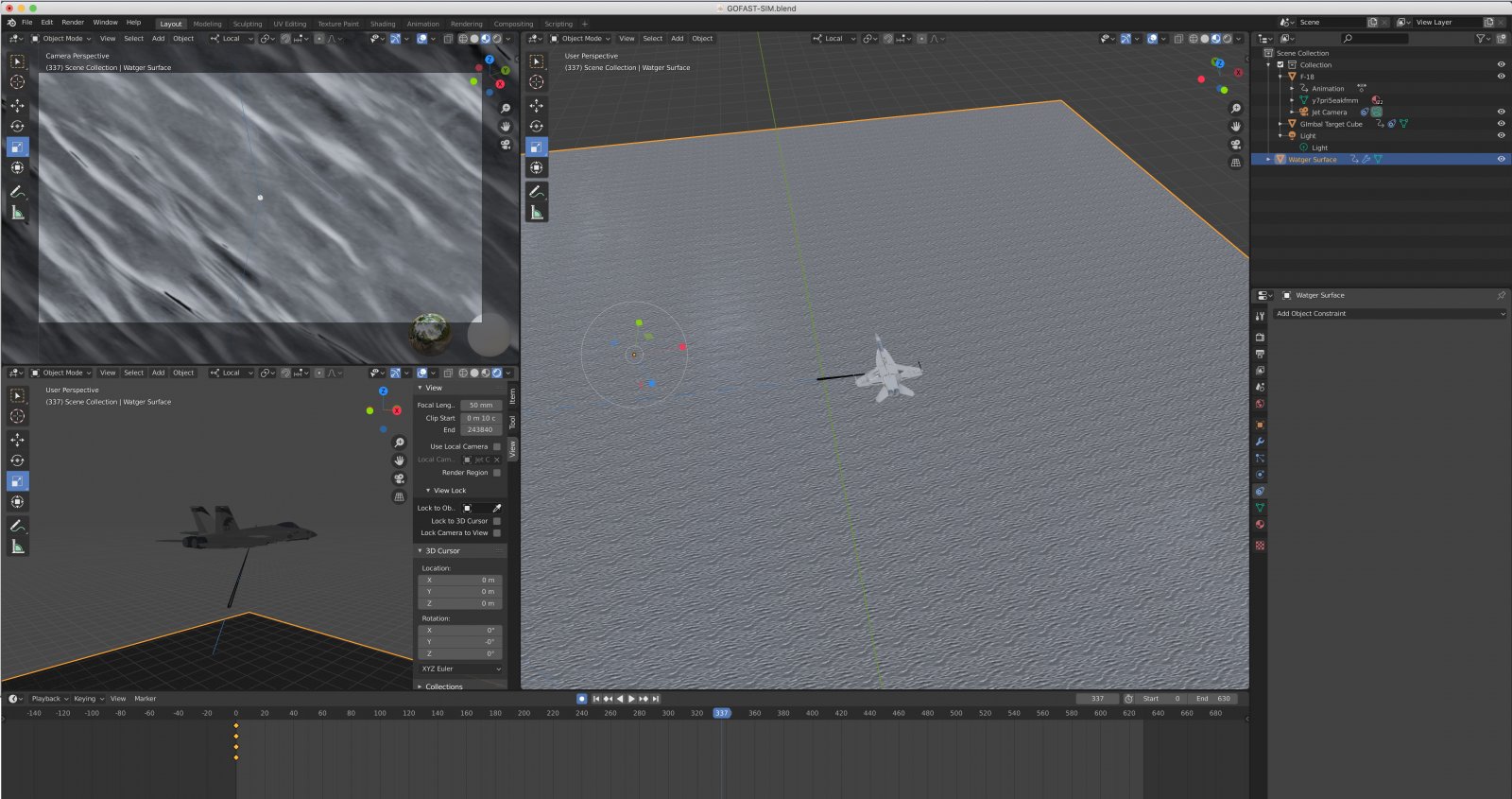
Task: Open the XYZ Euler rotation mode dropdown
Action: pos(460,669)
